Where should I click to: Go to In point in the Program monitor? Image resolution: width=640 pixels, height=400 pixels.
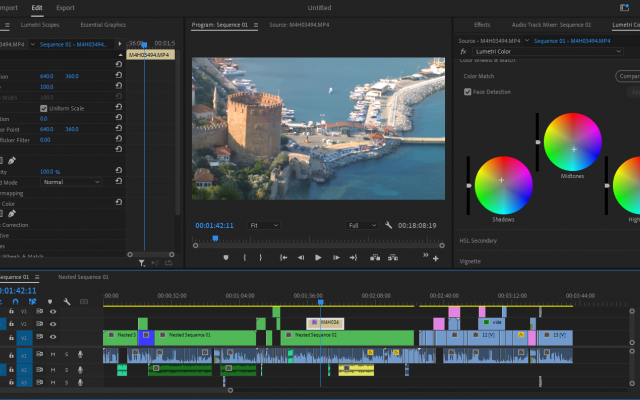(x=283, y=258)
